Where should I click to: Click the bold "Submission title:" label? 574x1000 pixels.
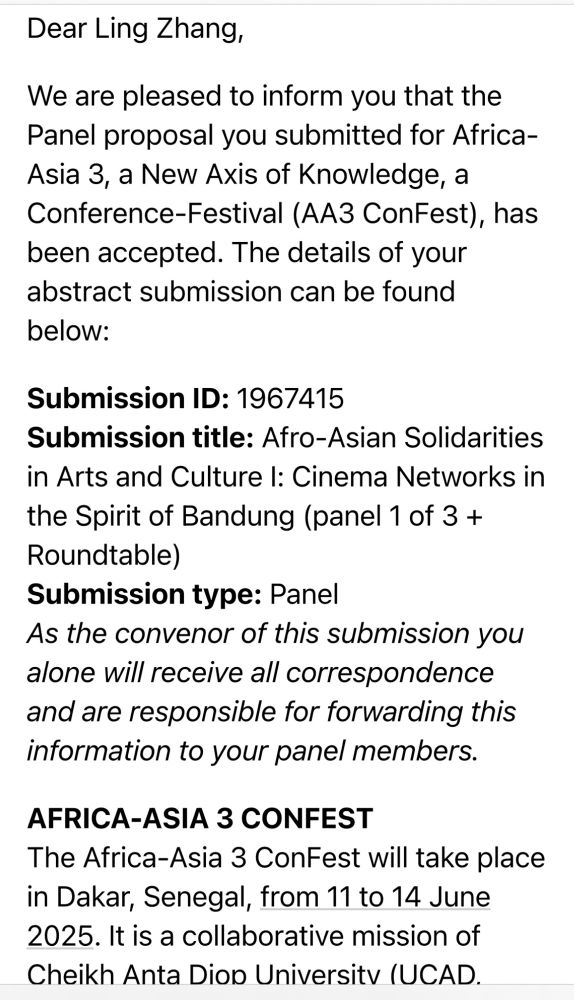(141, 438)
